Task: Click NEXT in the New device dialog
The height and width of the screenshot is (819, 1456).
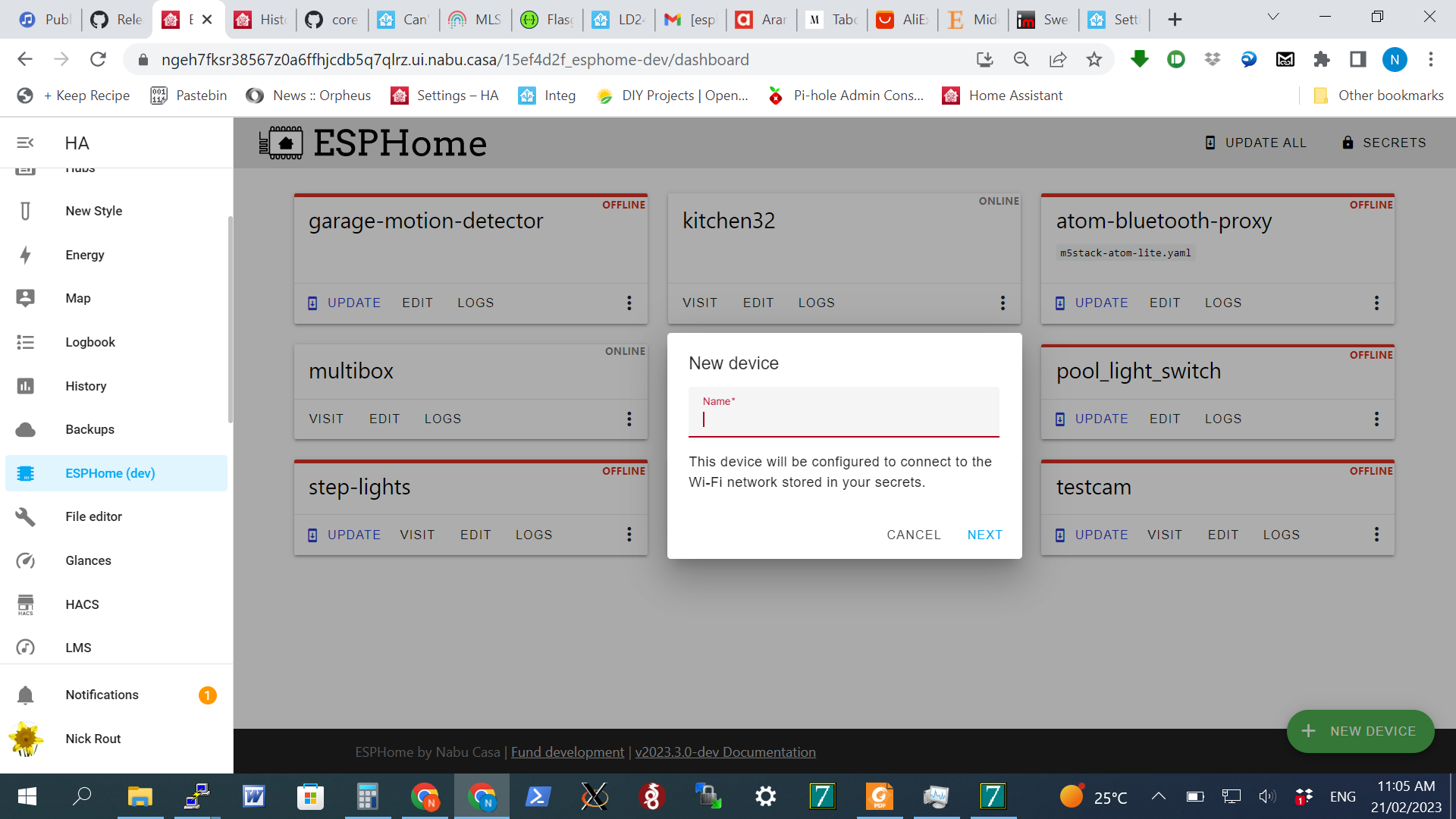Action: [x=984, y=535]
